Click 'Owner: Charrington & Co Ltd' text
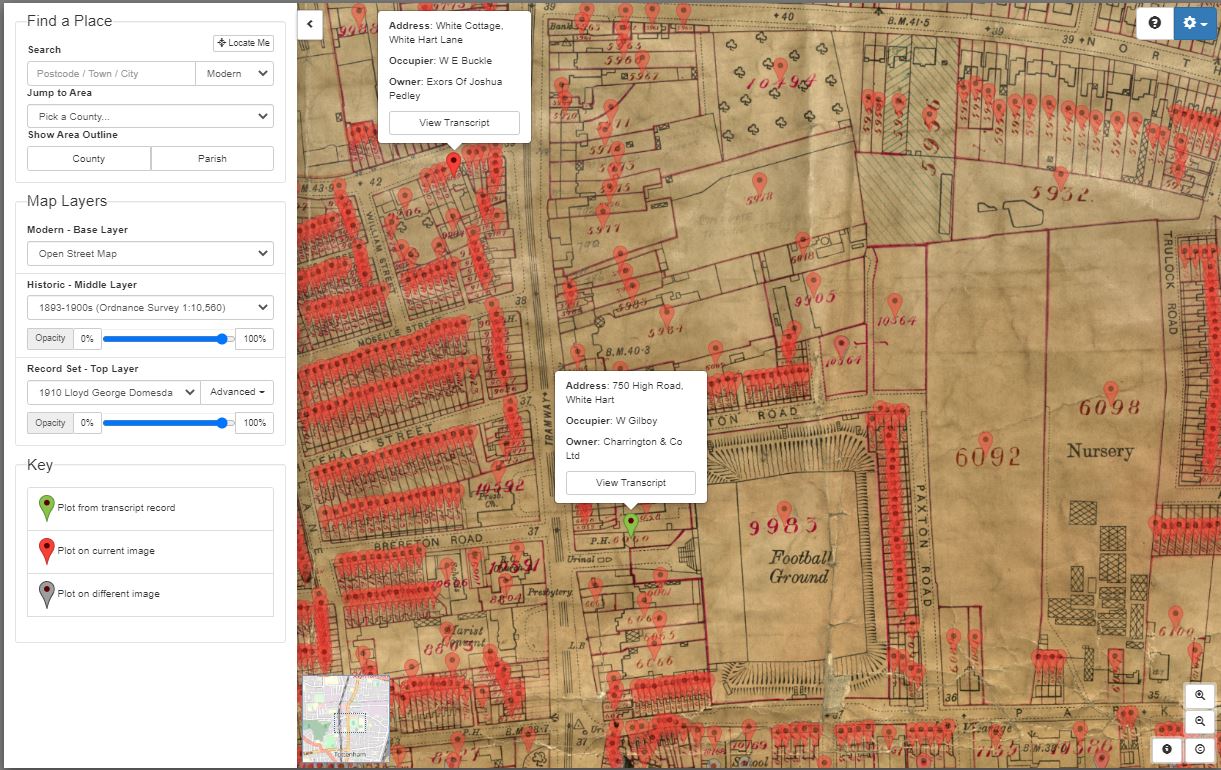Screen dimensions: 1221x770 (x=624, y=448)
